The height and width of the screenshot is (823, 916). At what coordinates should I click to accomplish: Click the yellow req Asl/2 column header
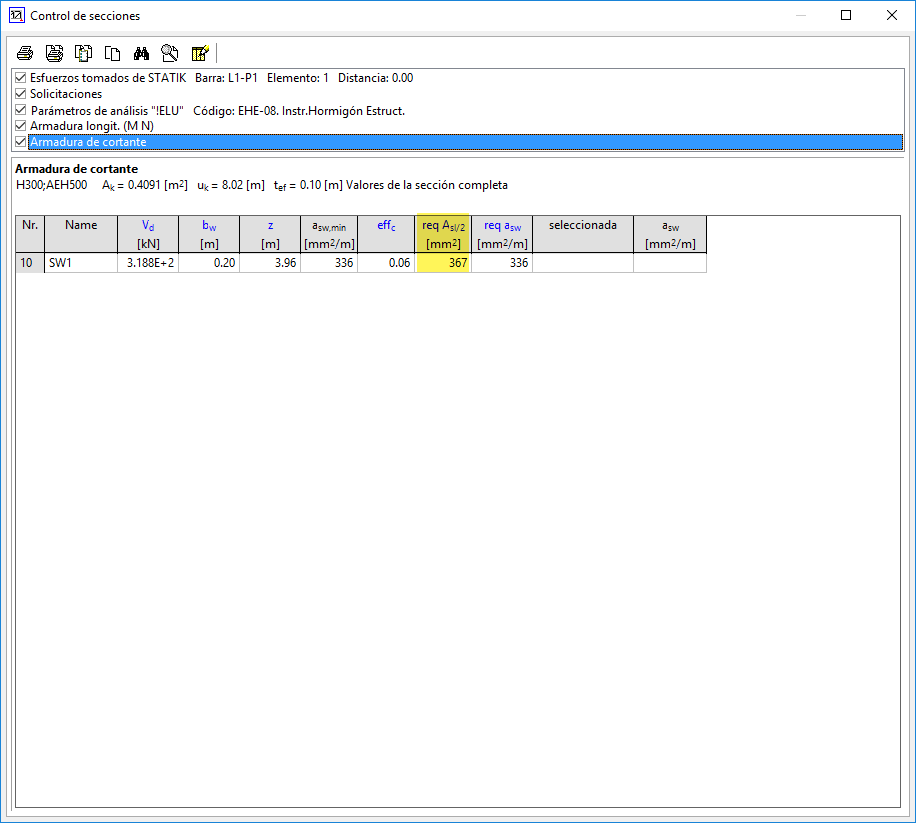point(443,234)
